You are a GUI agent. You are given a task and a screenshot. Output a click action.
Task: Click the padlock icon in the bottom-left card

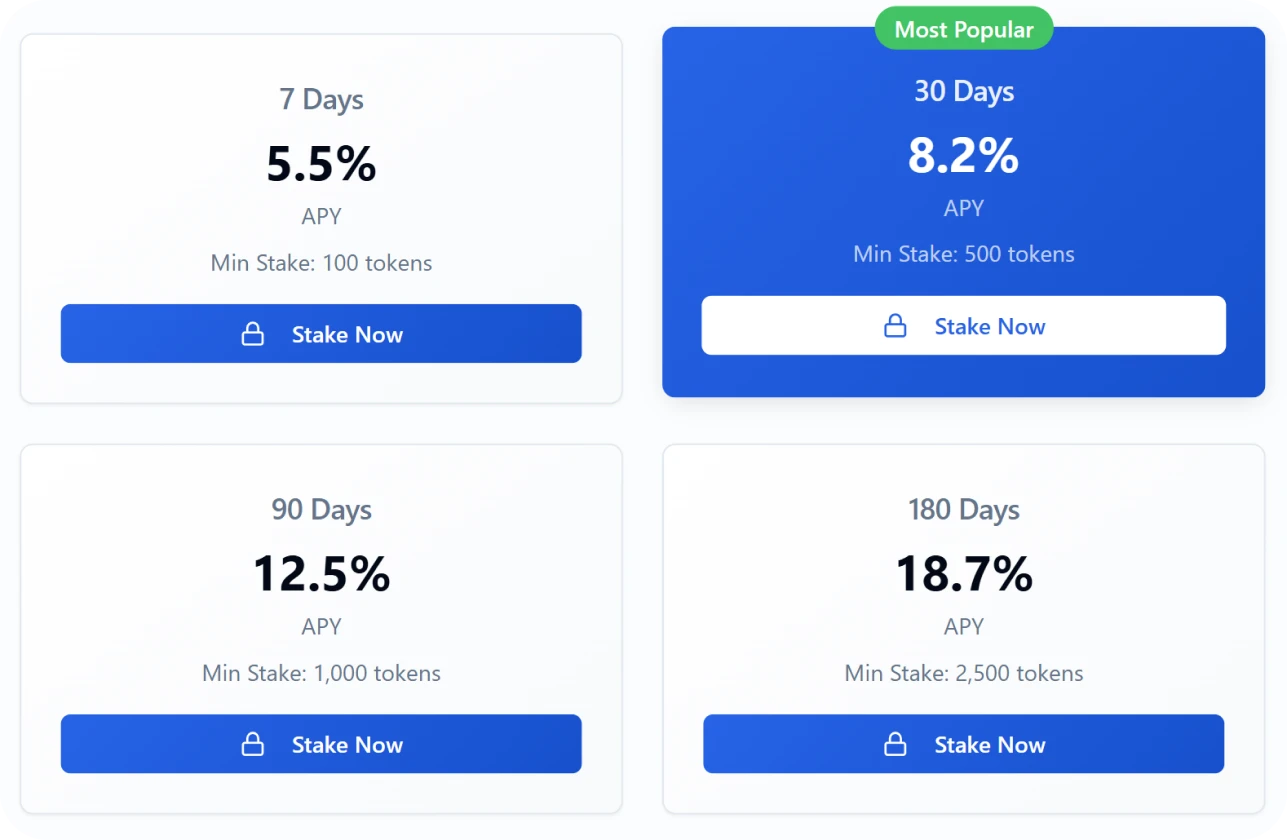pos(253,744)
